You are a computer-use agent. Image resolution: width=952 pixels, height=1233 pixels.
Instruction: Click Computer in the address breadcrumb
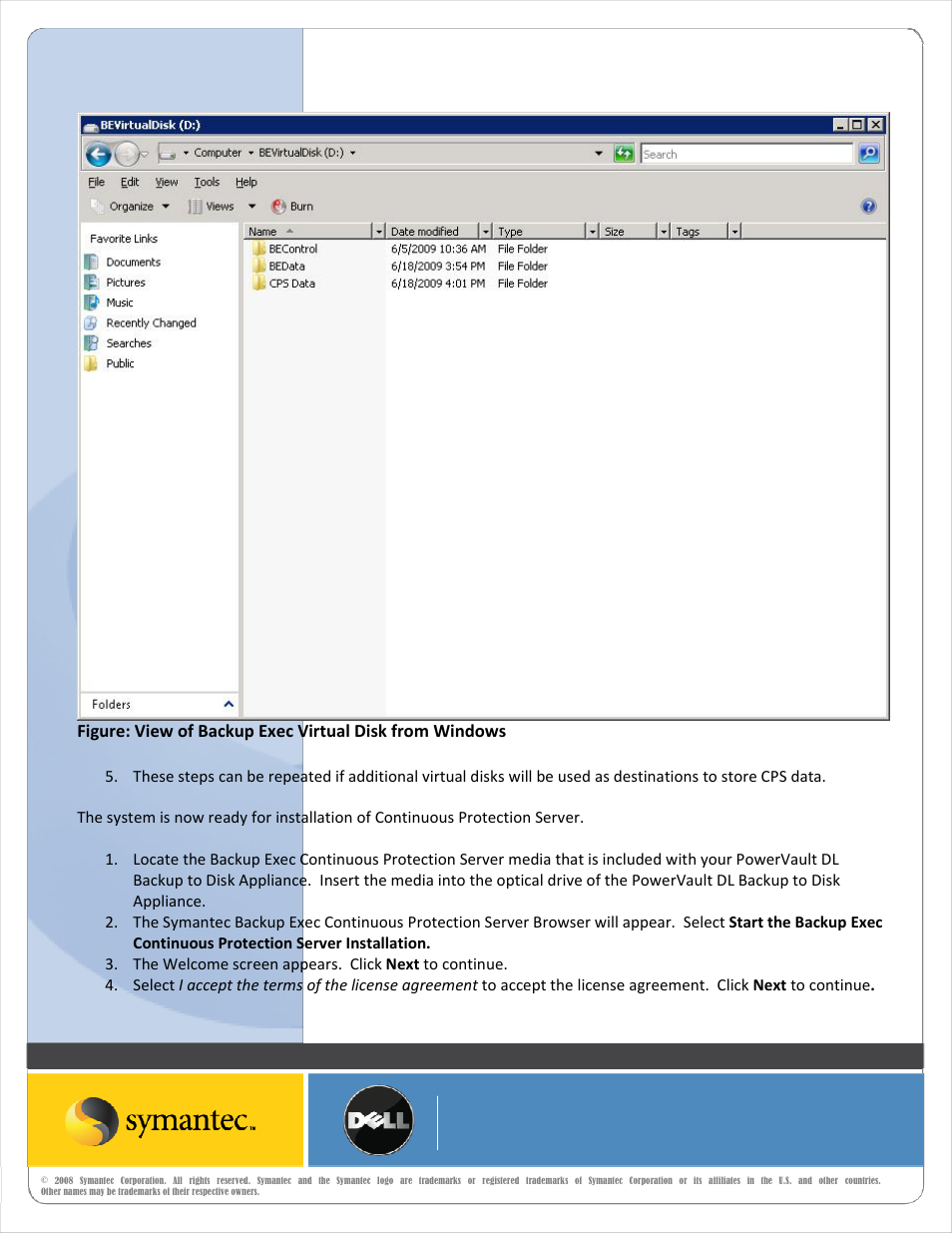[218, 153]
